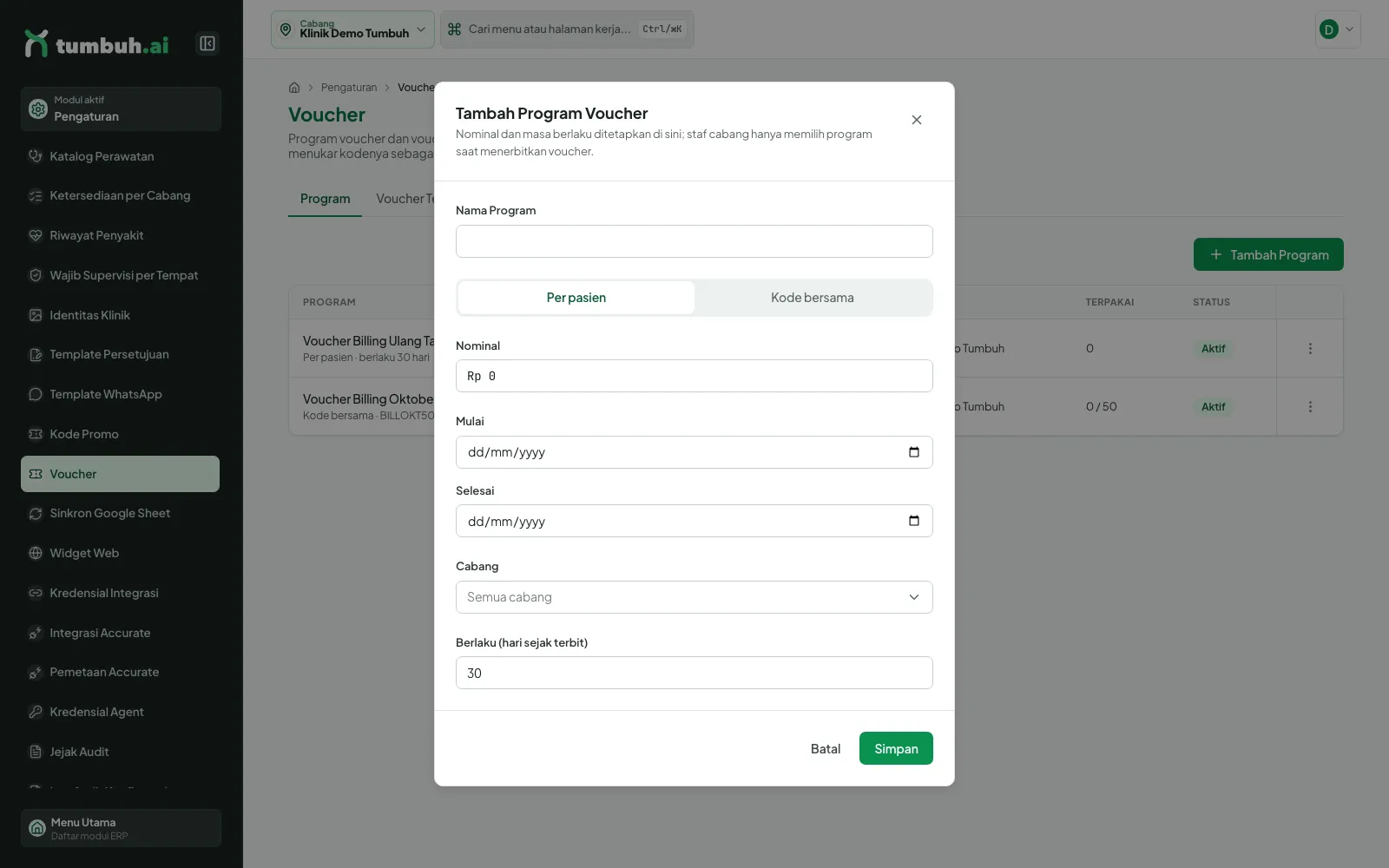Viewport: 1389px width, 868px height.
Task: Go to Ketersediaan per Cabang
Action: coord(120,196)
